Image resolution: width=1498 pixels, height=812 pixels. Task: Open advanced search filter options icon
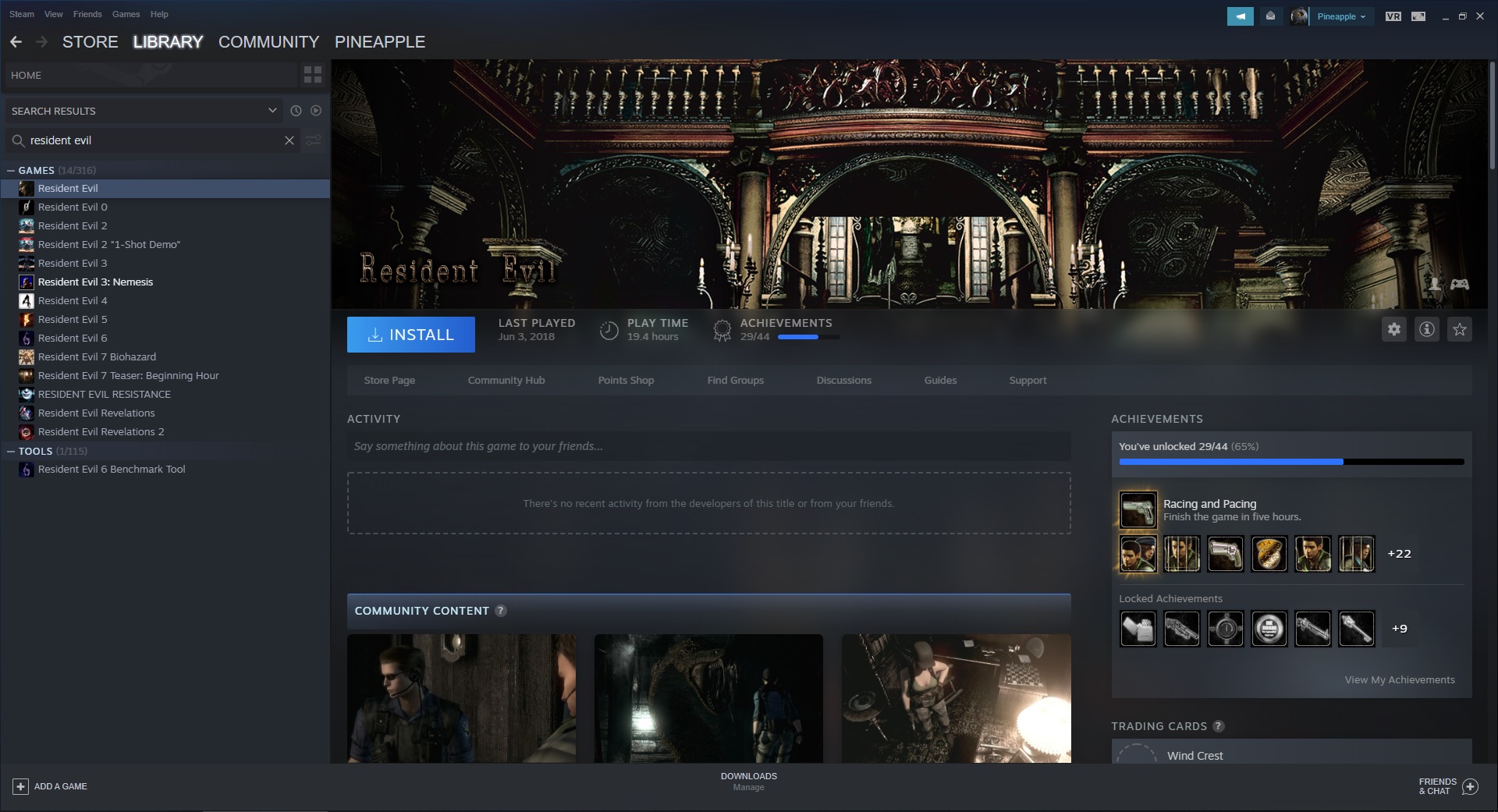point(313,140)
